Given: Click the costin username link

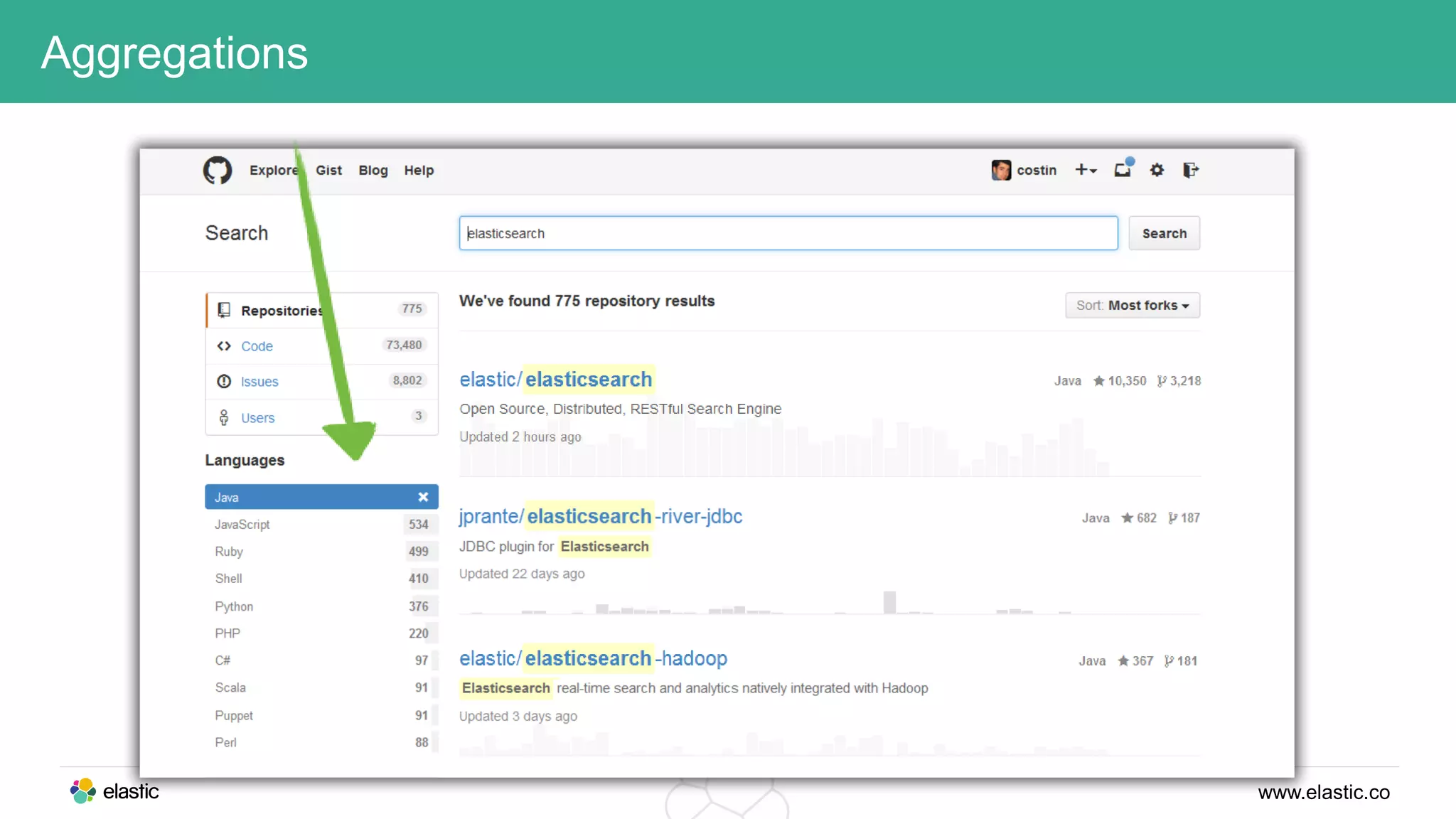Looking at the screenshot, I should coord(1037,171).
